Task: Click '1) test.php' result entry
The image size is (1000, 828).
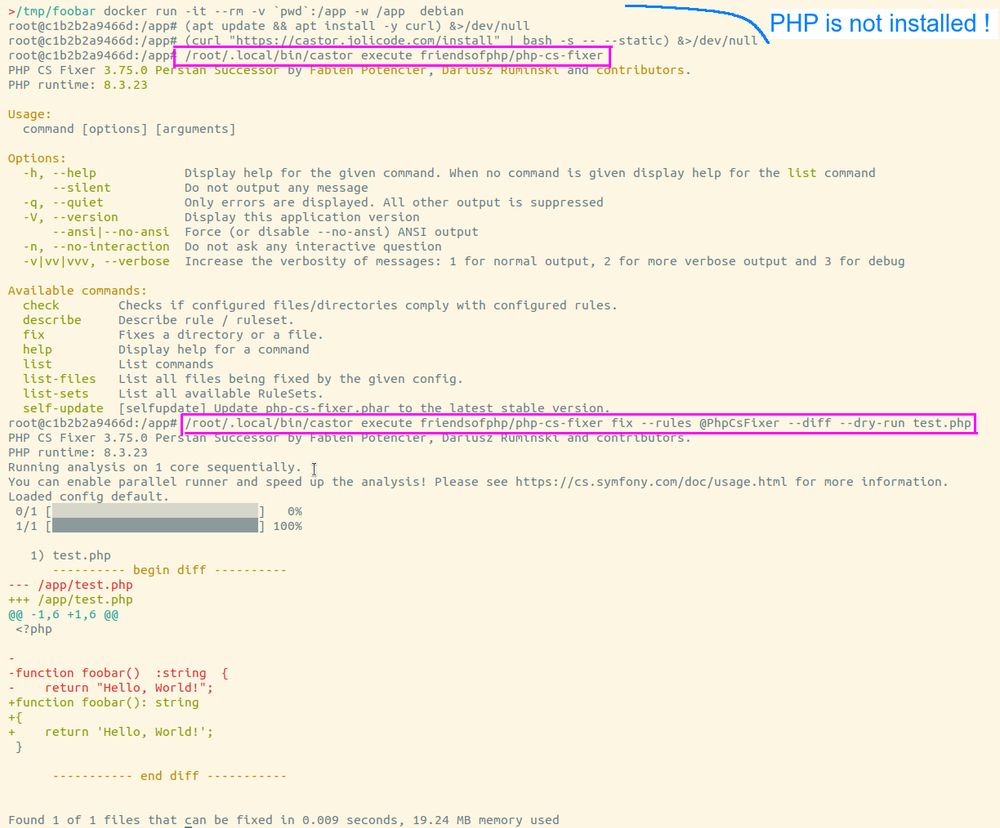Action: [70, 555]
